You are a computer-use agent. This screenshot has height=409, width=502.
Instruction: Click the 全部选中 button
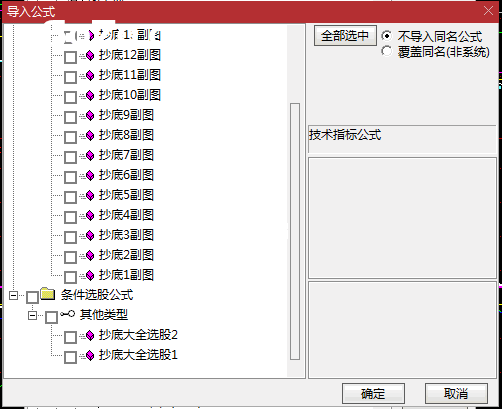345,36
